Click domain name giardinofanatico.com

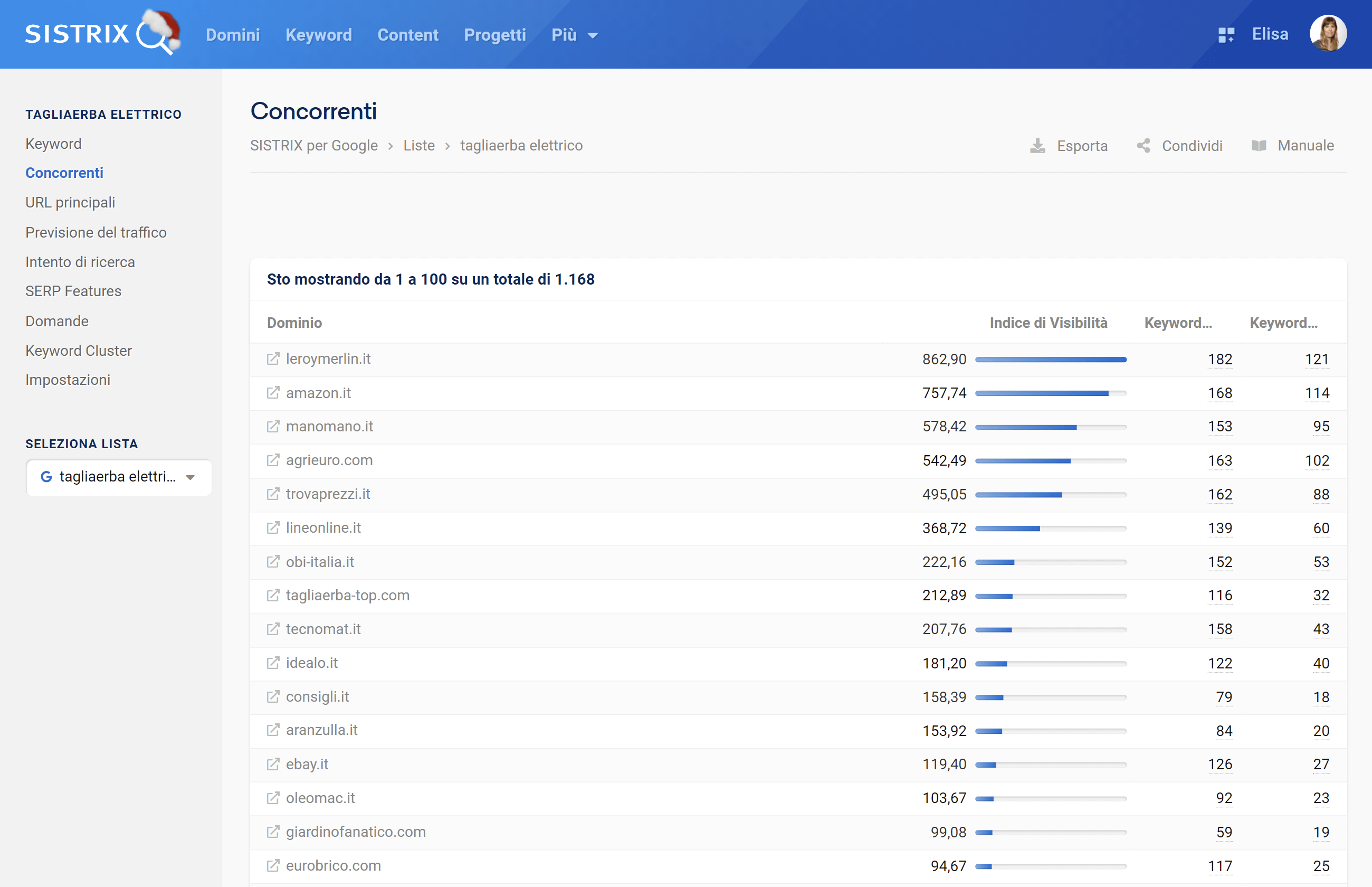click(x=356, y=832)
